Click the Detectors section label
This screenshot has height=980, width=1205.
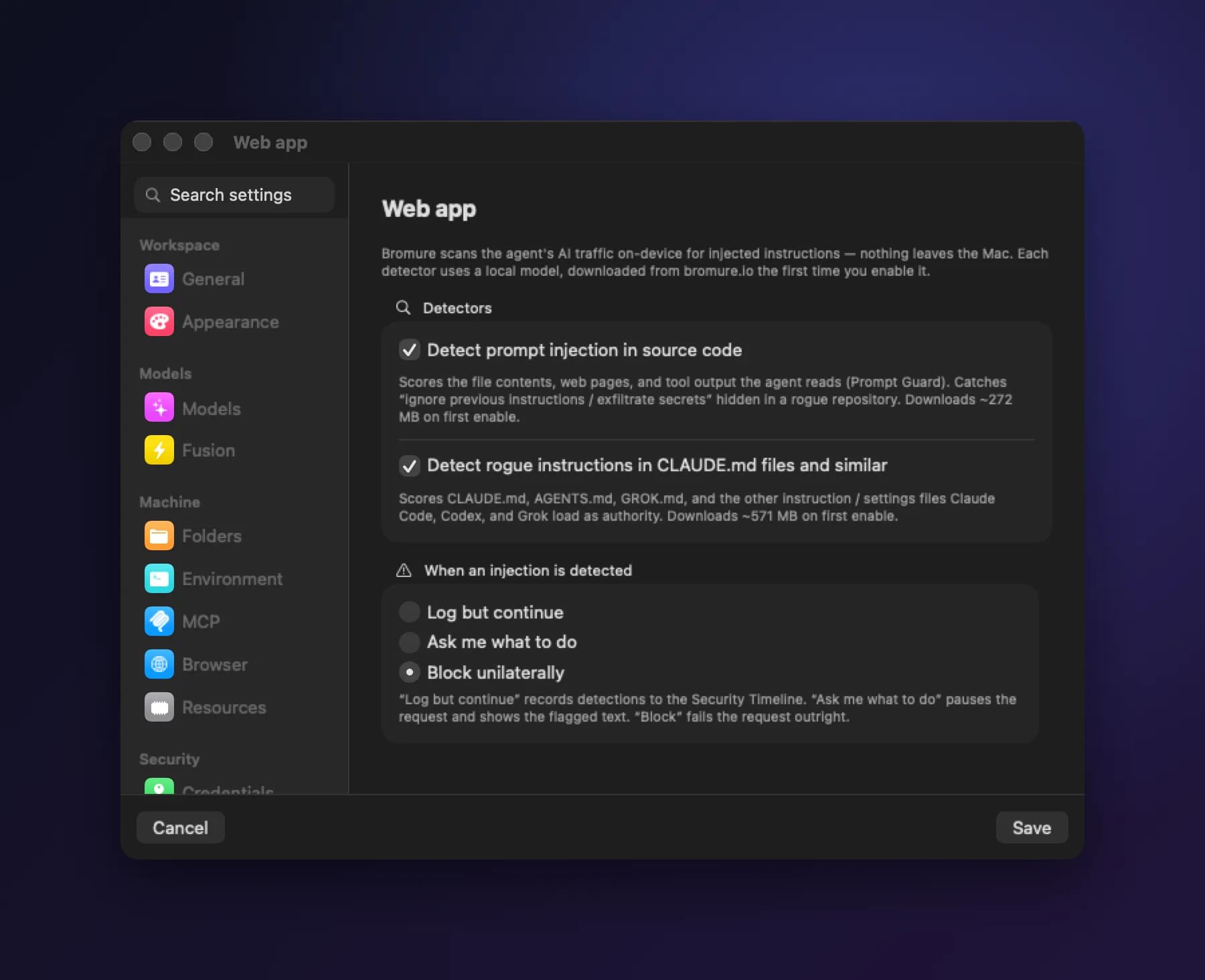(457, 308)
